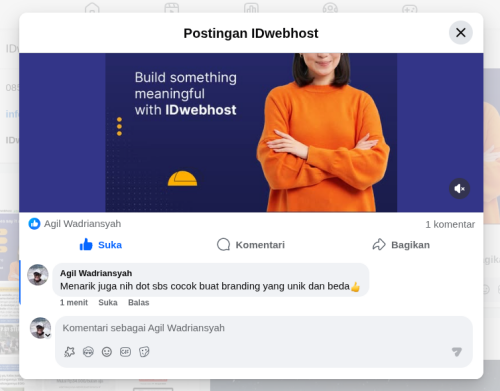500x391 pixels.
Task: Open commenter Agil Wadriansyah's profile picture
Action: (x=38, y=275)
